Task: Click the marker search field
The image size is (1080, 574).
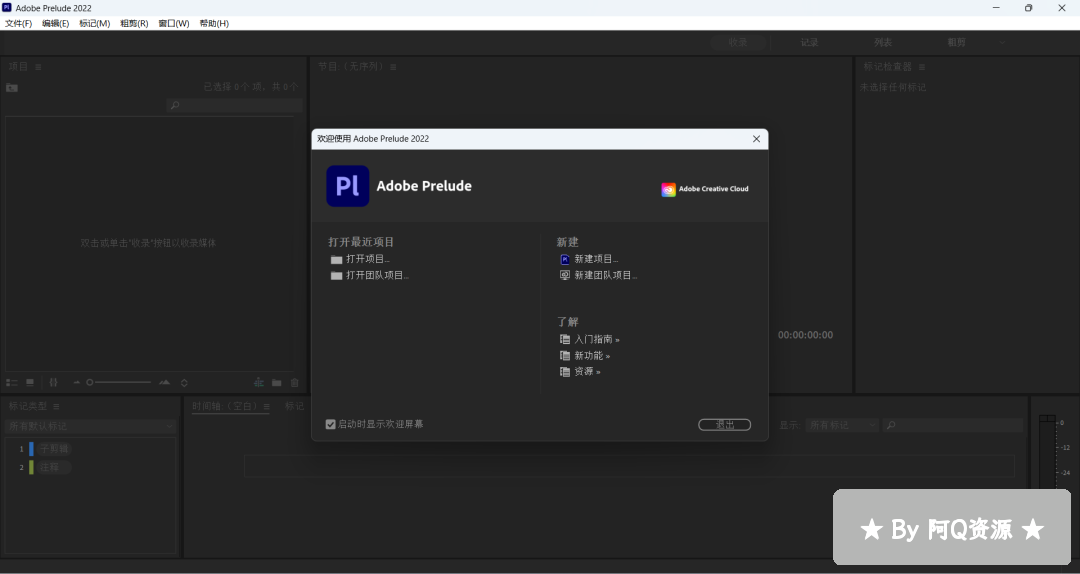Action: 953,426
